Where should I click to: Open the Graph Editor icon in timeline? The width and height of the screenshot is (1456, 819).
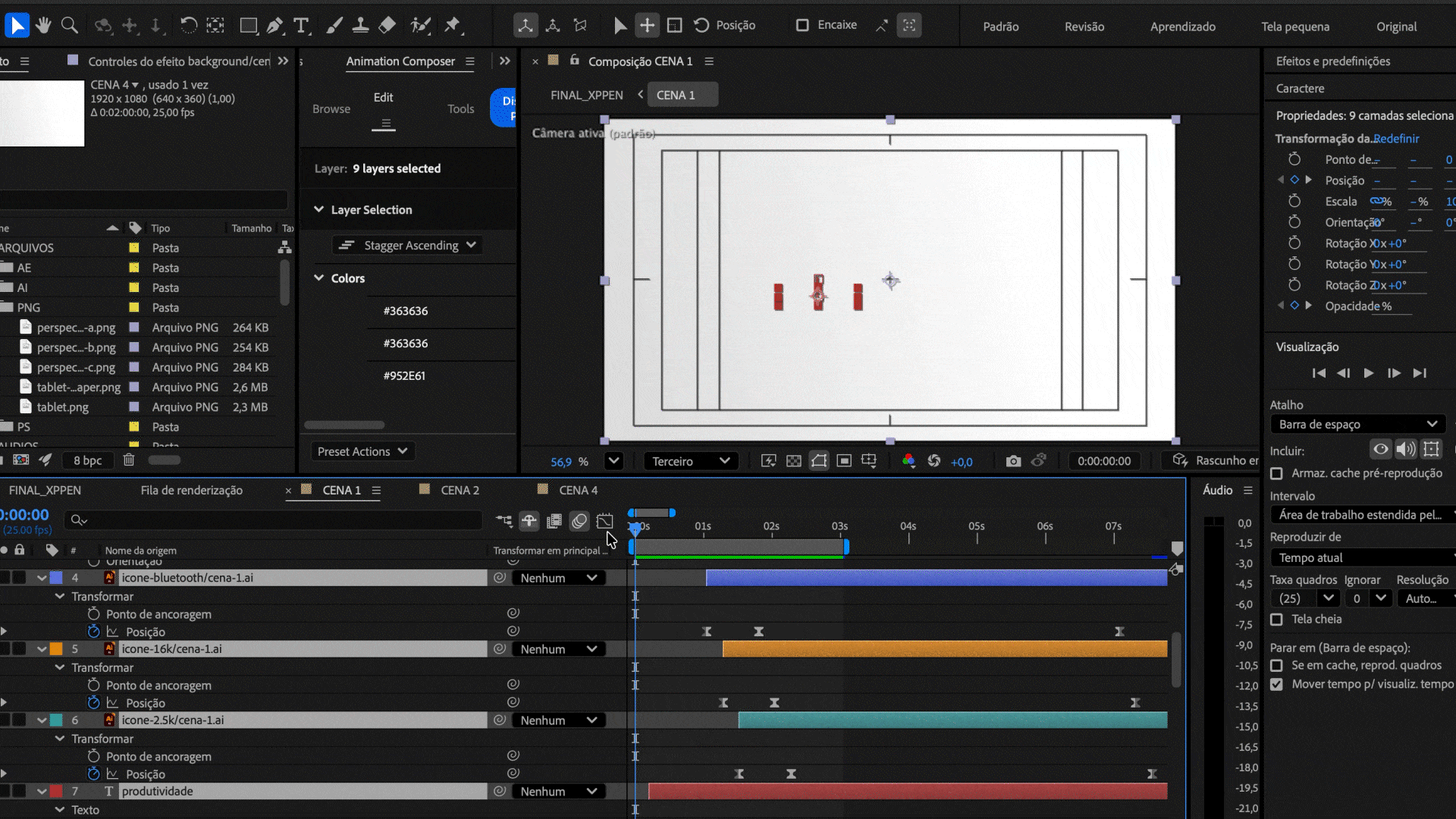click(604, 521)
